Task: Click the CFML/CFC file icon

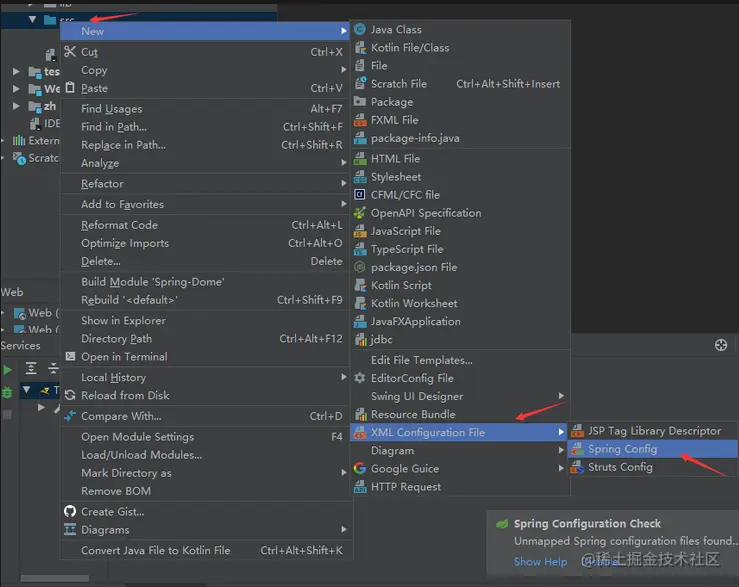Action: (x=360, y=195)
